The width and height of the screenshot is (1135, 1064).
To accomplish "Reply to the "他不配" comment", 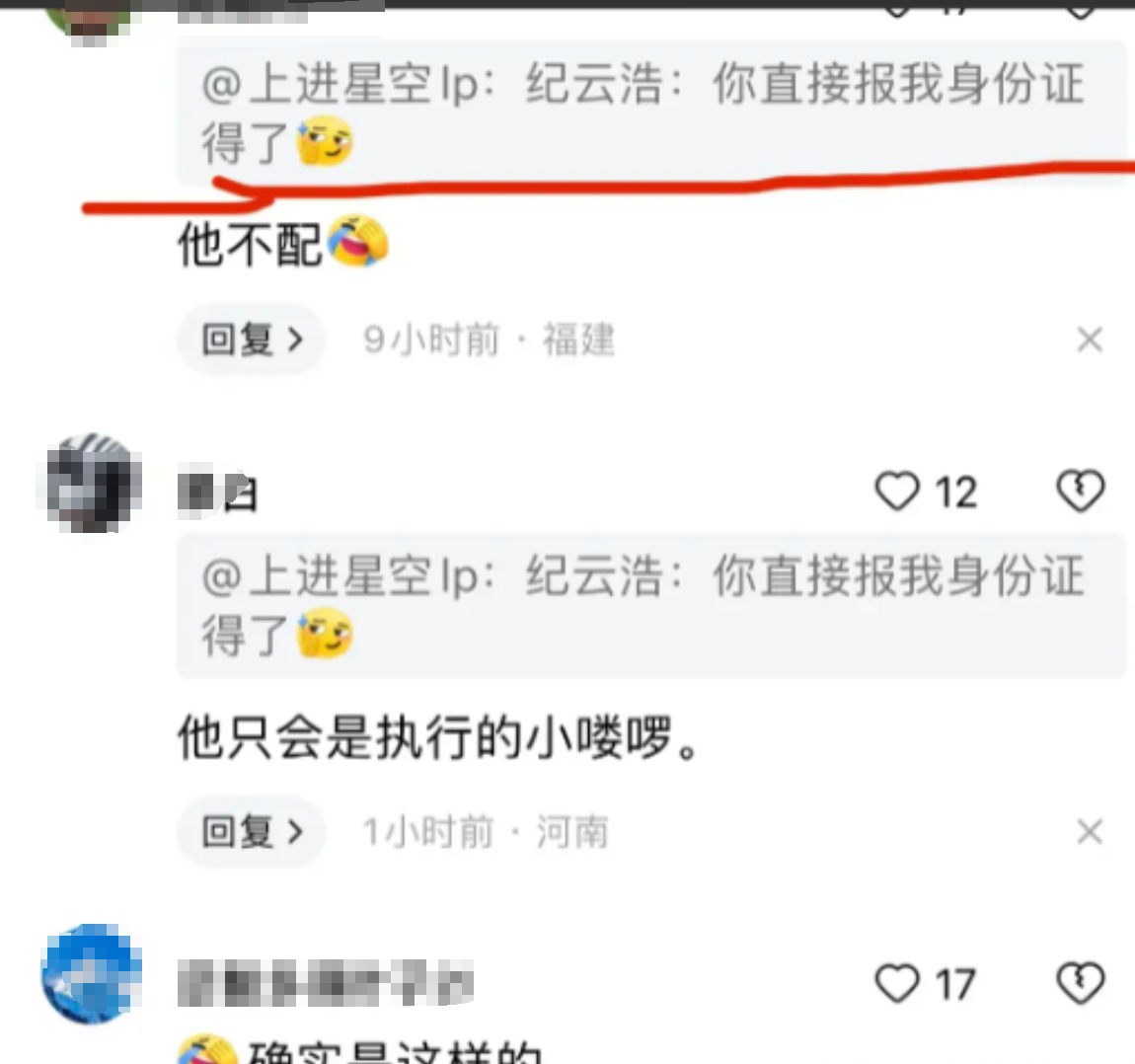I will click(x=251, y=340).
